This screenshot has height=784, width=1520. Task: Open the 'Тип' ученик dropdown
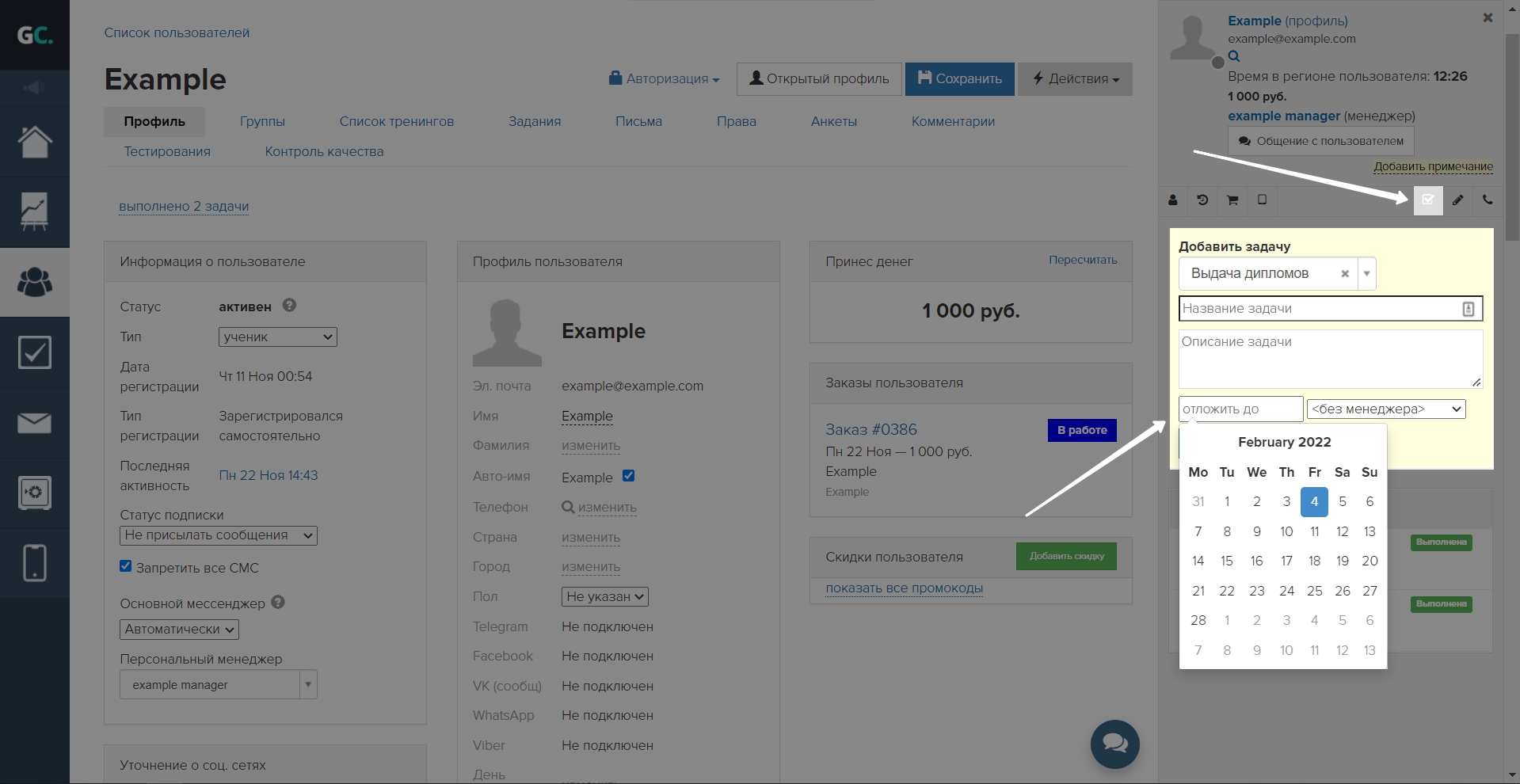277,337
